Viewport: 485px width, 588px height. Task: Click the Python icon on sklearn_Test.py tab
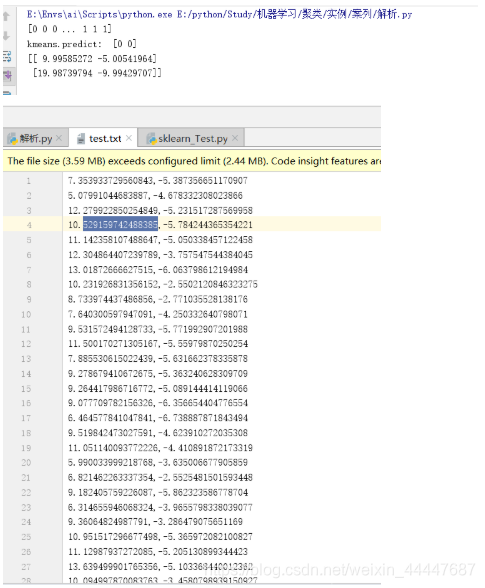point(152,139)
